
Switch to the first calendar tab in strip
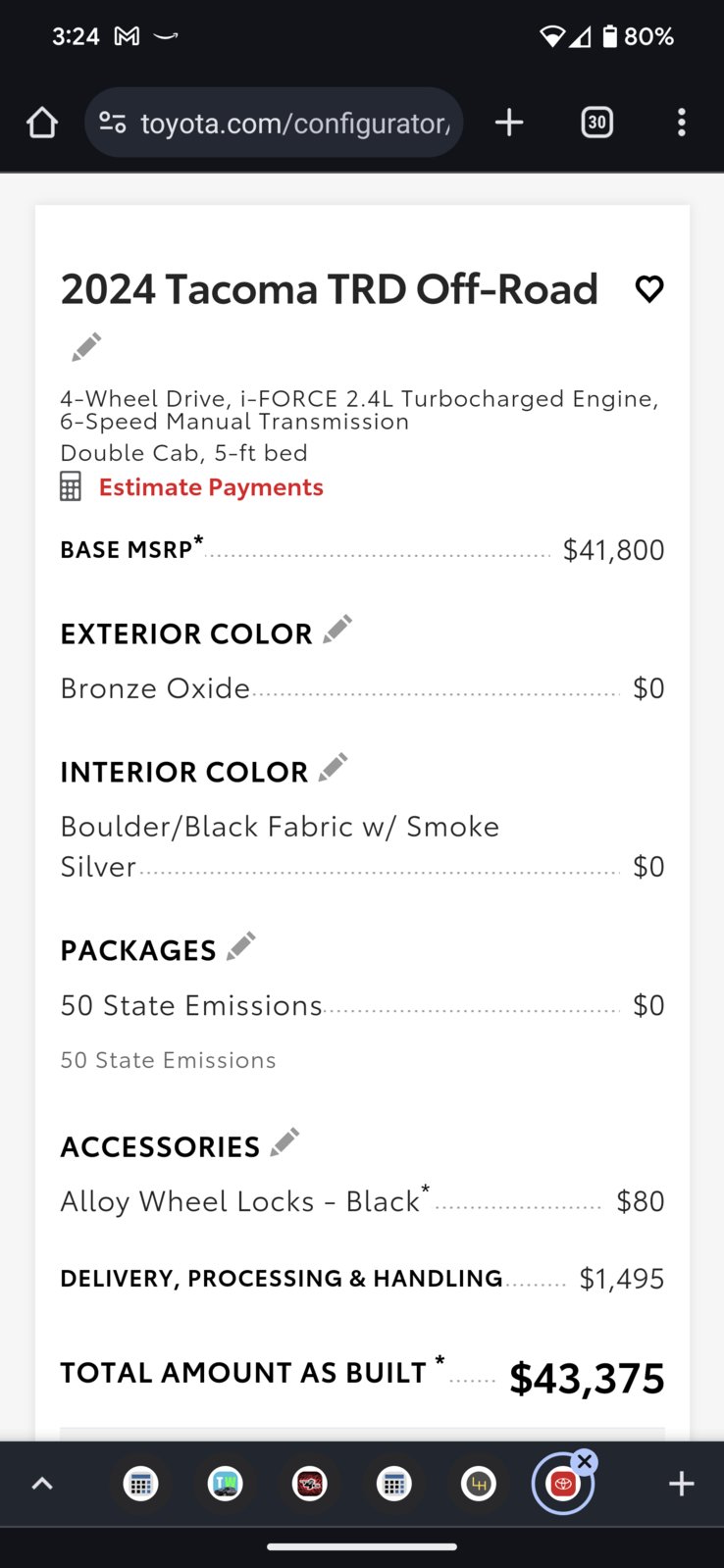click(x=140, y=1484)
